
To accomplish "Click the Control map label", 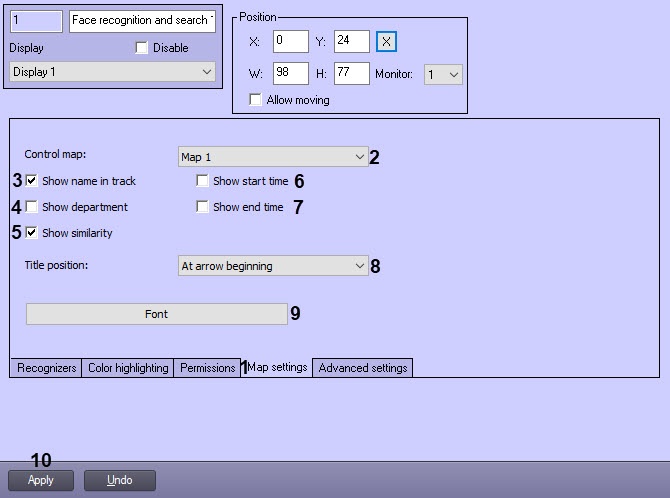I will coord(55,154).
